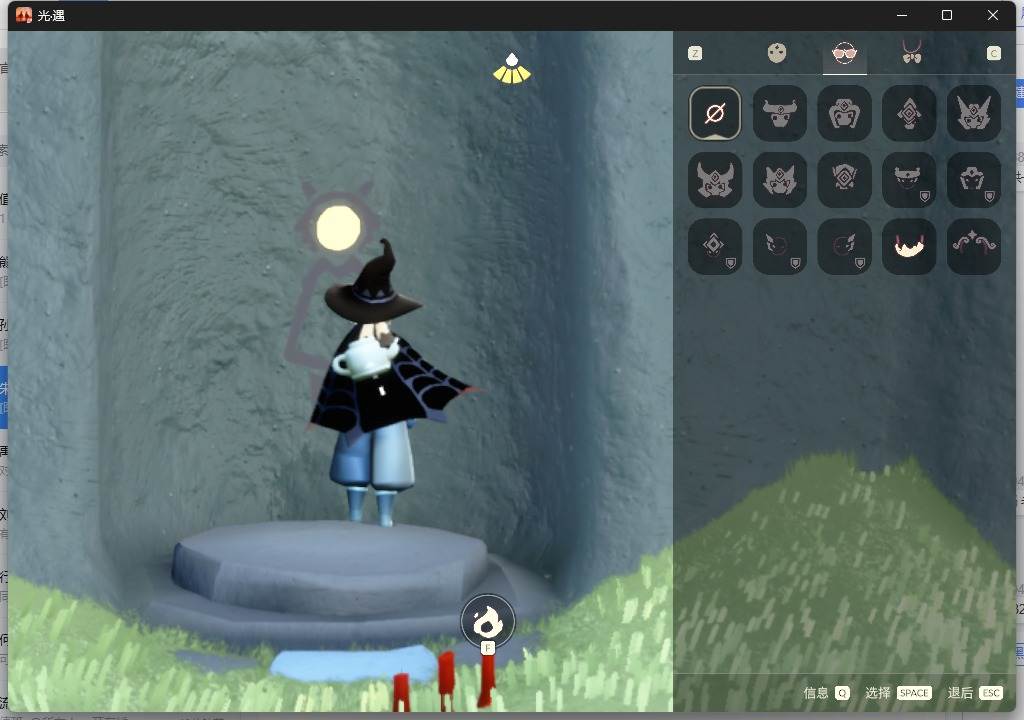Click the 光遇 app icon in title bar

coord(24,15)
